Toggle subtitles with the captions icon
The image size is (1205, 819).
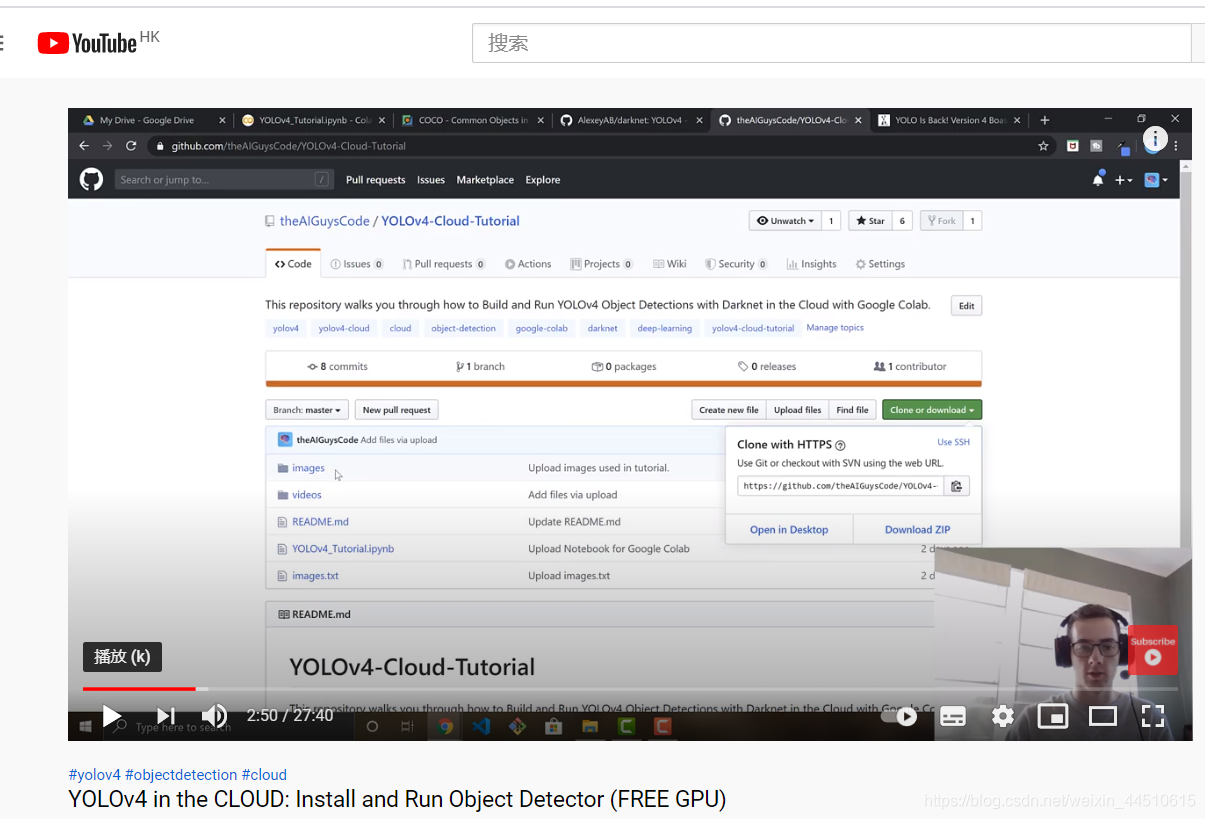tap(953, 716)
